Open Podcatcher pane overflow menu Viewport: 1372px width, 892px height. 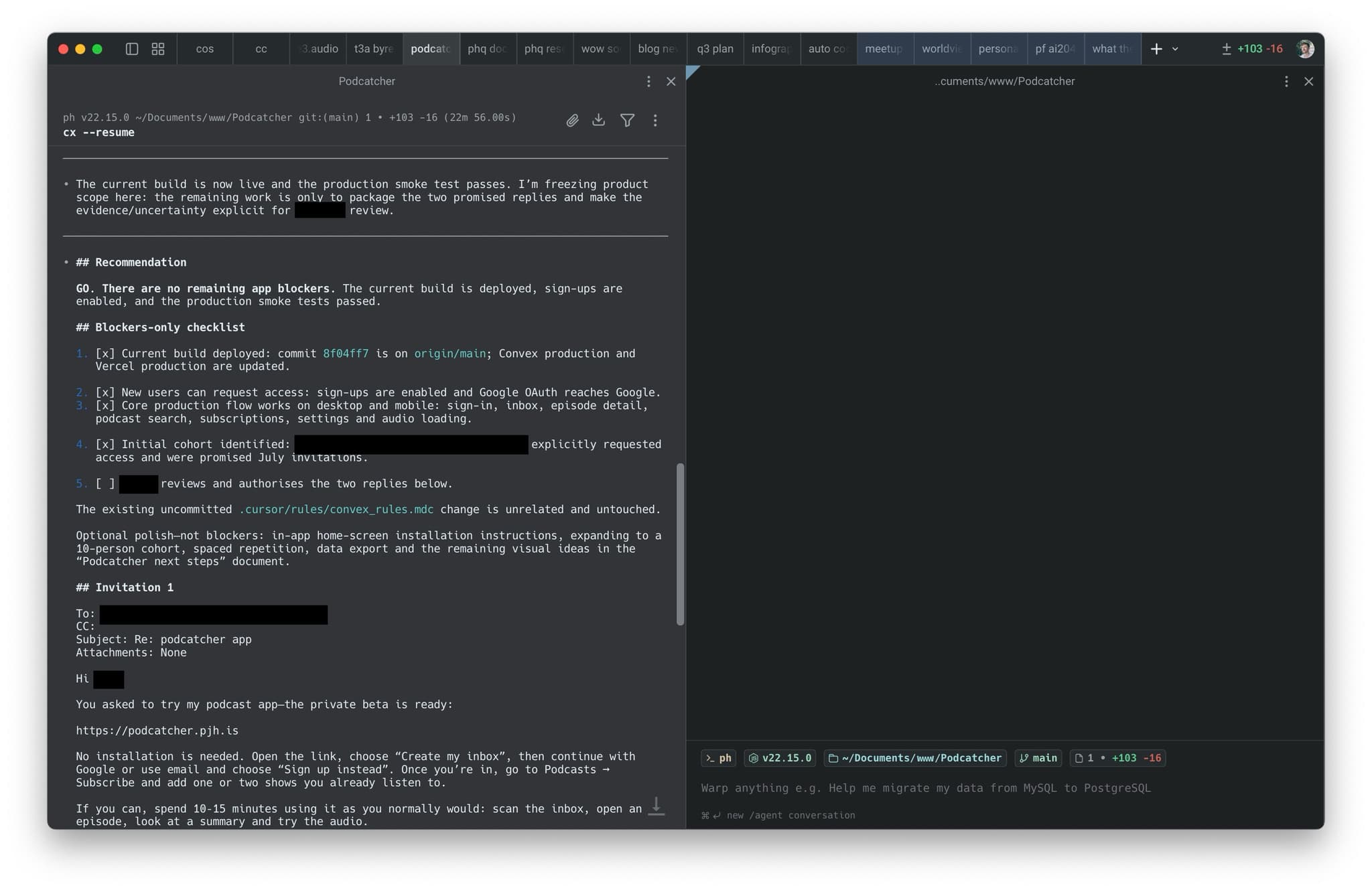coord(648,82)
